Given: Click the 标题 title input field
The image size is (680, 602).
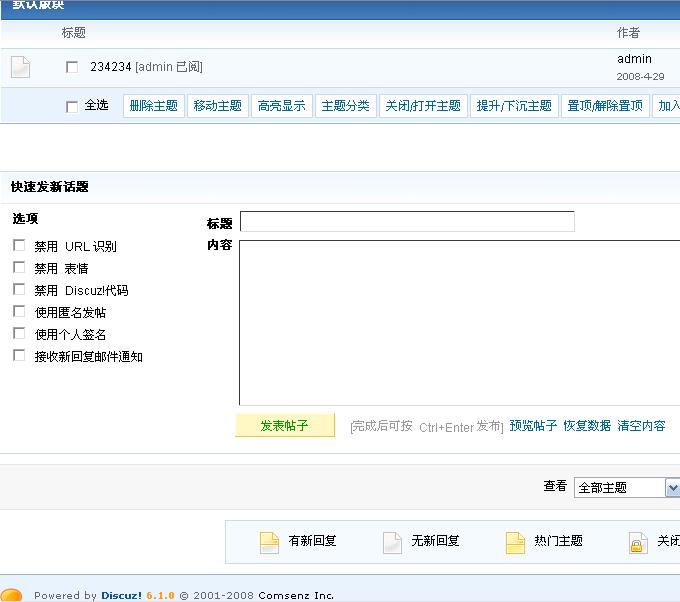Looking at the screenshot, I should point(407,222).
